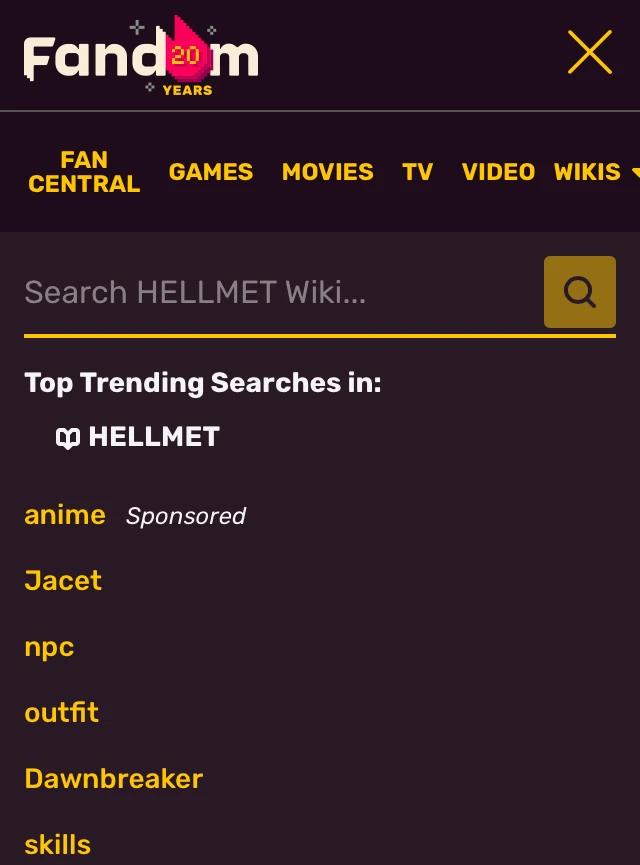Viewport: 640px width, 865px height.
Task: Go to the Games menu item
Action: [211, 172]
